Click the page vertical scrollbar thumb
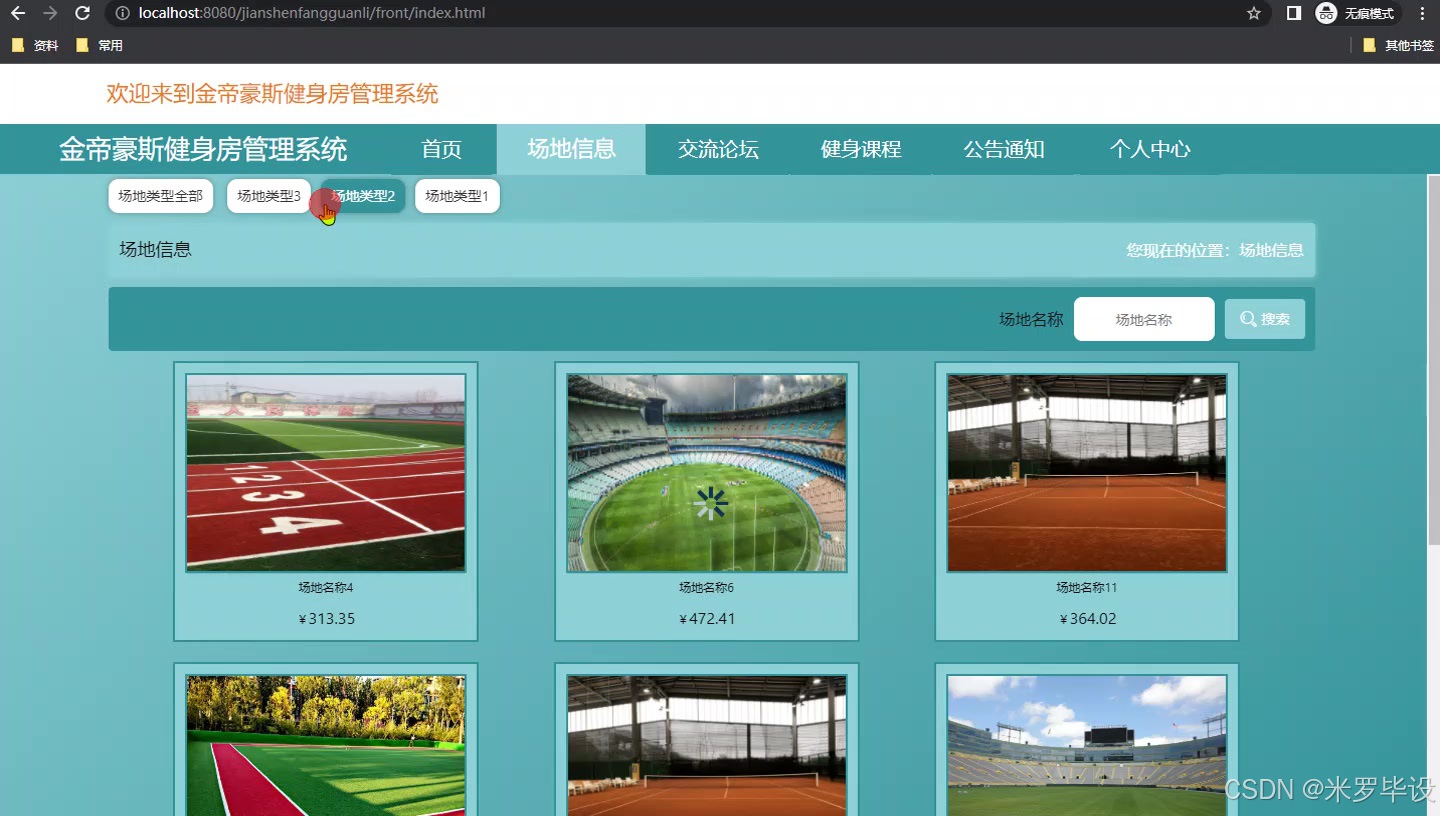Viewport: 1440px width, 816px height. click(1433, 360)
